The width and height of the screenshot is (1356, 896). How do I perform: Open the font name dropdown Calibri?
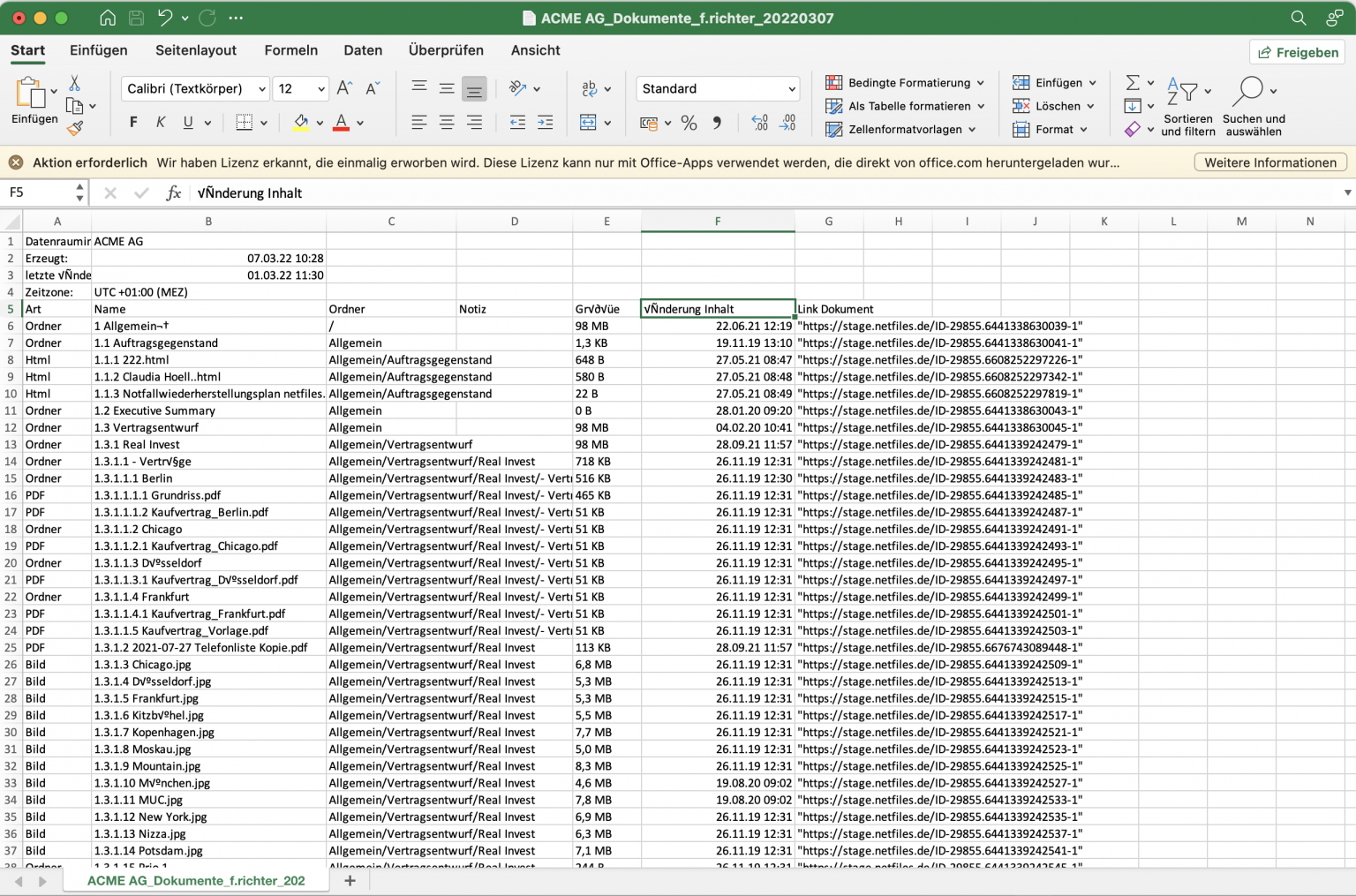(194, 88)
